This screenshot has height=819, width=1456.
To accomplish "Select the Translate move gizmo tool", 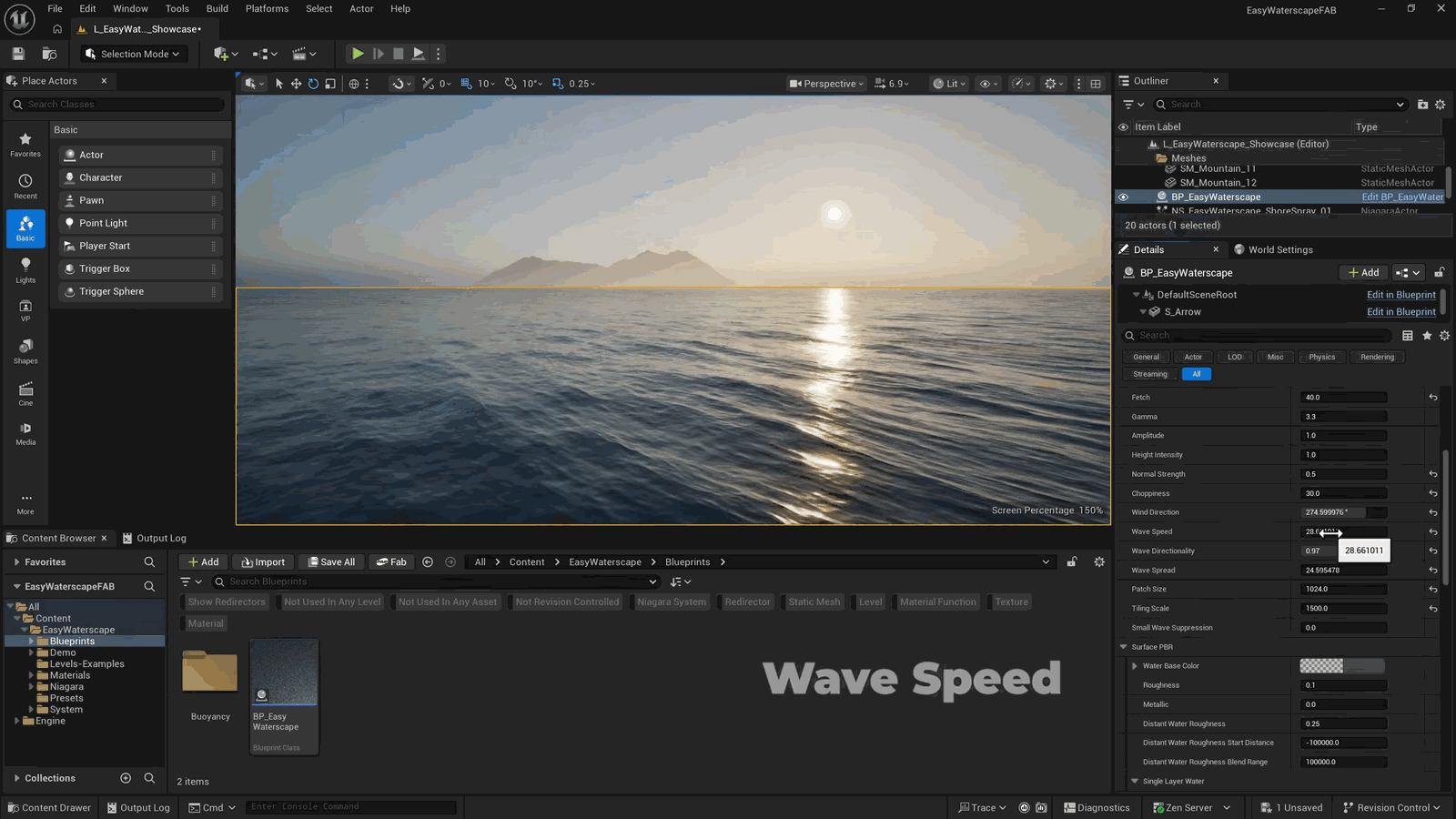I will click(296, 84).
